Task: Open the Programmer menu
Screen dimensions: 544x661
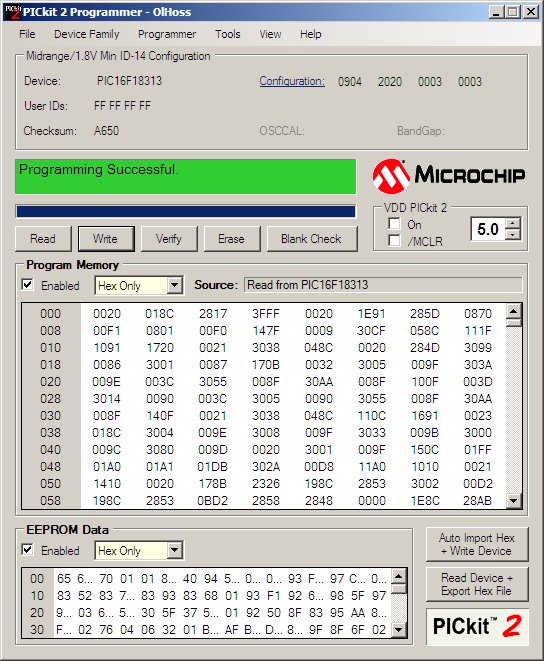Action: pos(167,34)
